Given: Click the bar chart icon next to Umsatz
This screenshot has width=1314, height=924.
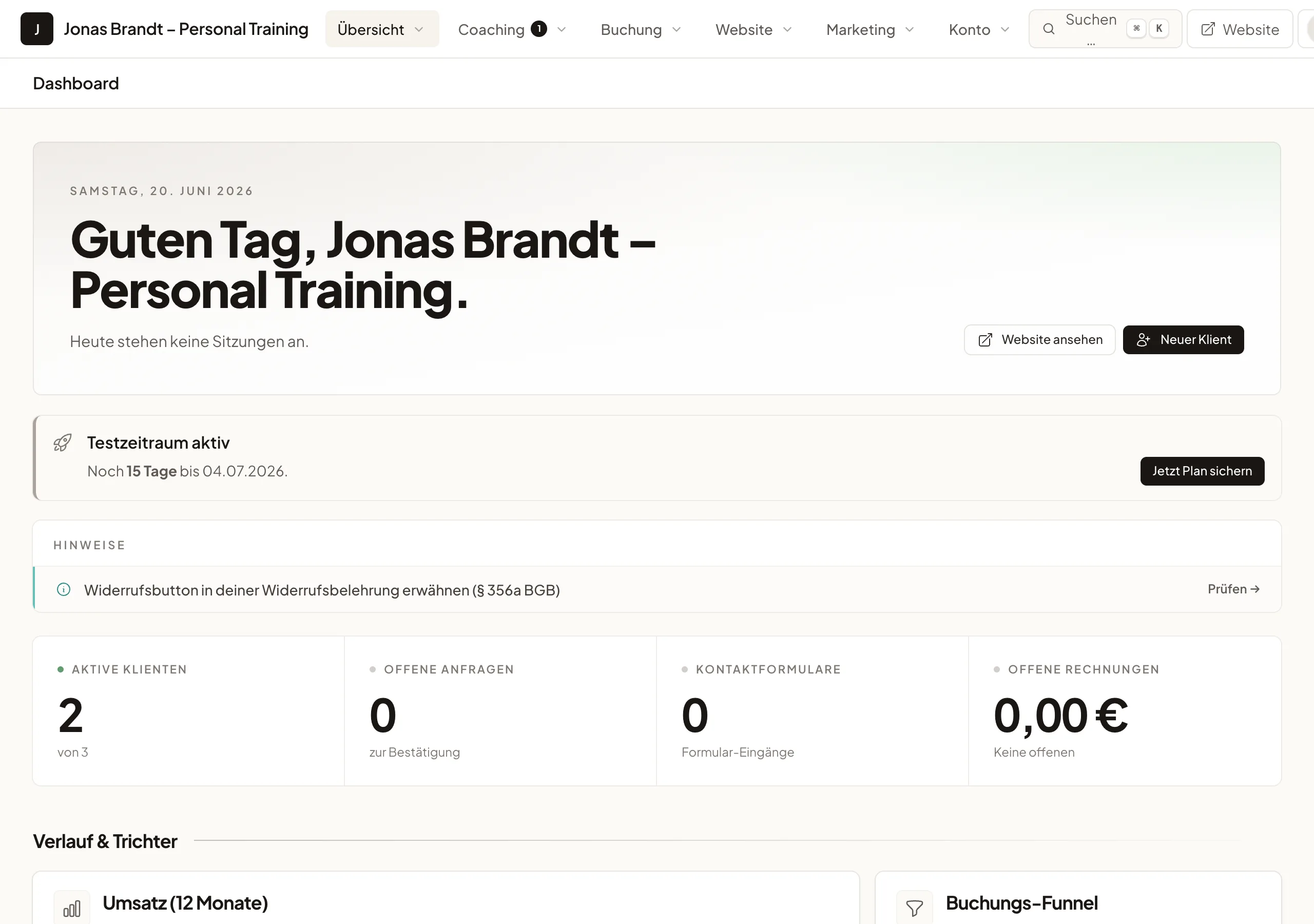Looking at the screenshot, I should coord(71,909).
